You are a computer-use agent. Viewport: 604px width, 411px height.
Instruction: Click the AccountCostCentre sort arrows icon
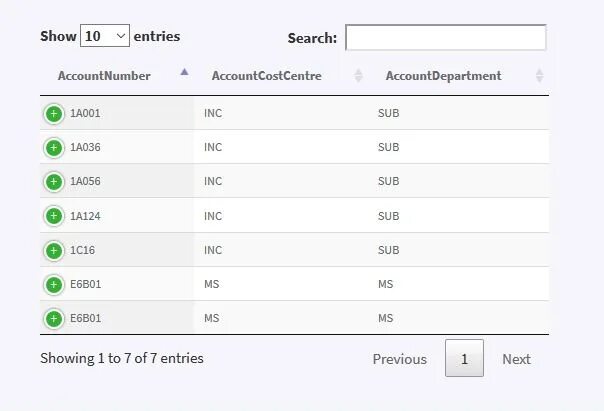tap(359, 76)
